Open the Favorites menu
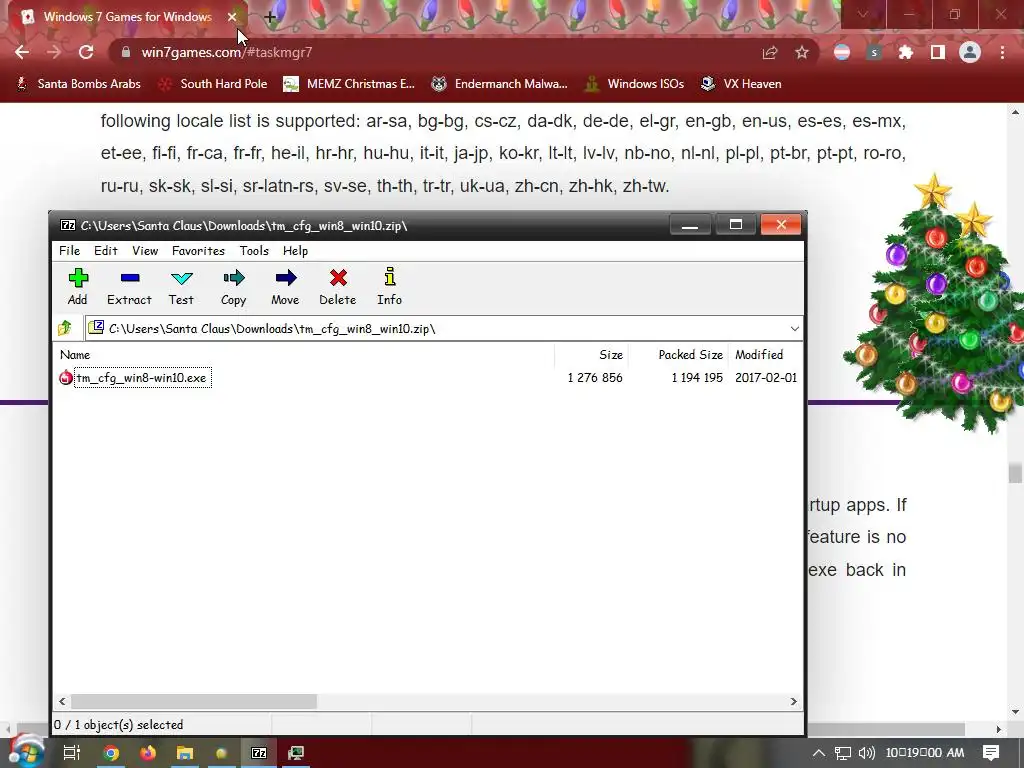 pyautogui.click(x=198, y=251)
